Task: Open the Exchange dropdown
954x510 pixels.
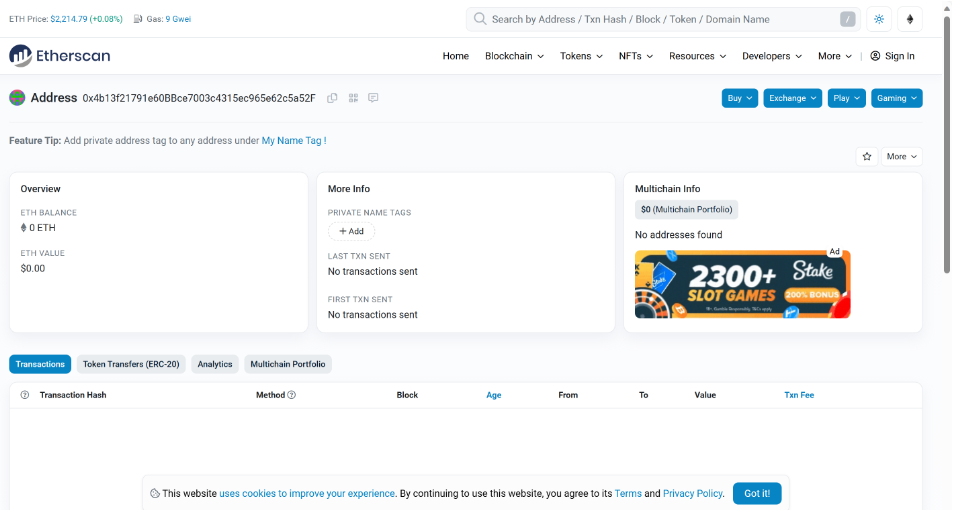Action: click(x=793, y=98)
